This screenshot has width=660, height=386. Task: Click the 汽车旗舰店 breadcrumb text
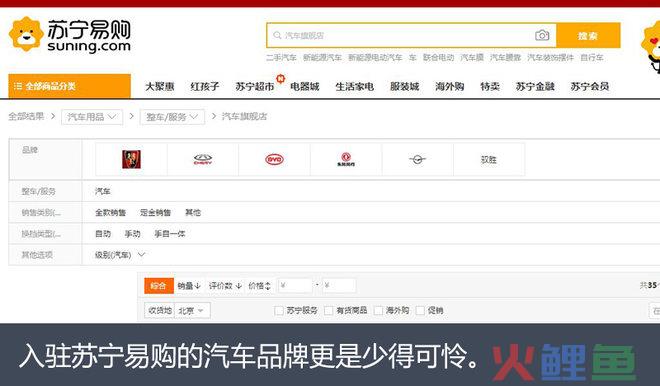(x=245, y=117)
